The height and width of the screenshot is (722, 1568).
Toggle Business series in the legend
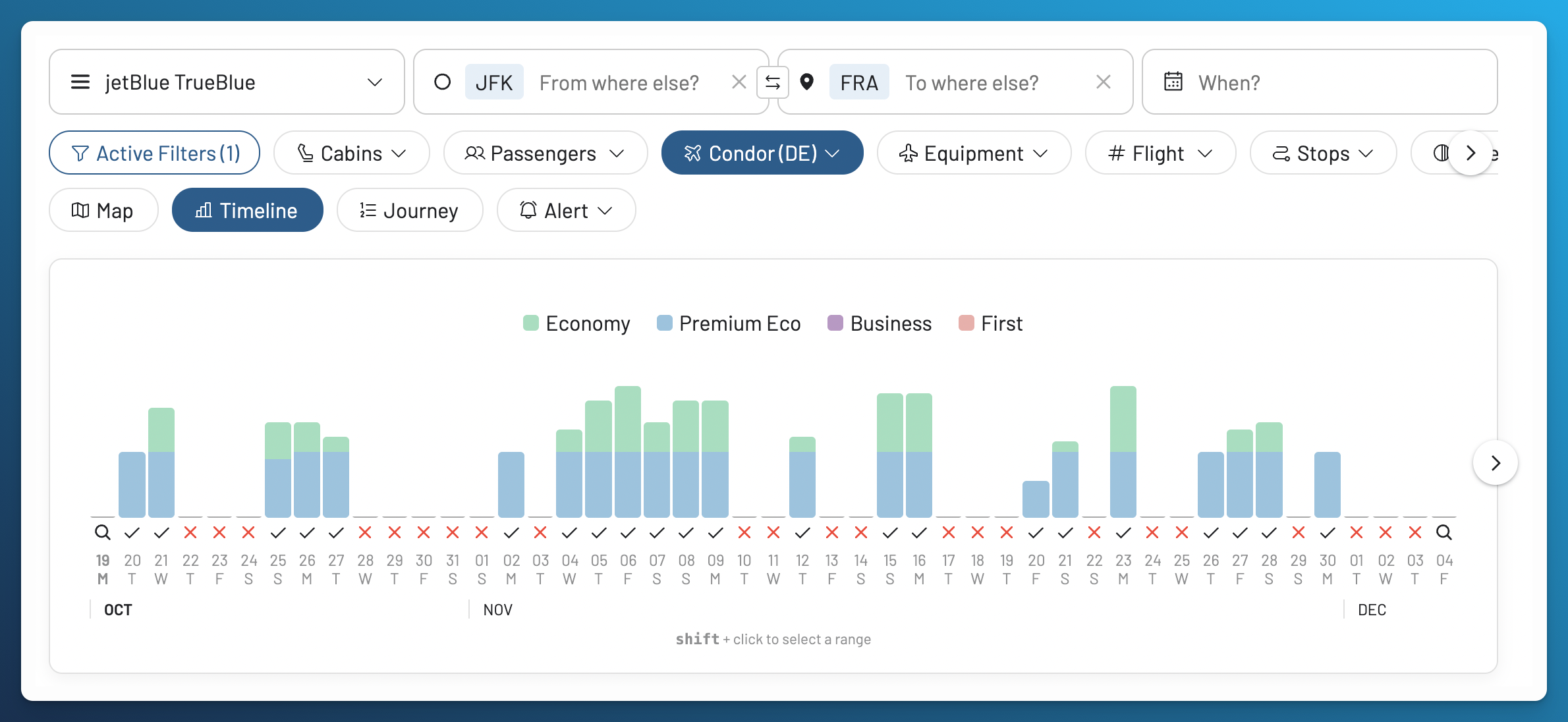[x=880, y=323]
